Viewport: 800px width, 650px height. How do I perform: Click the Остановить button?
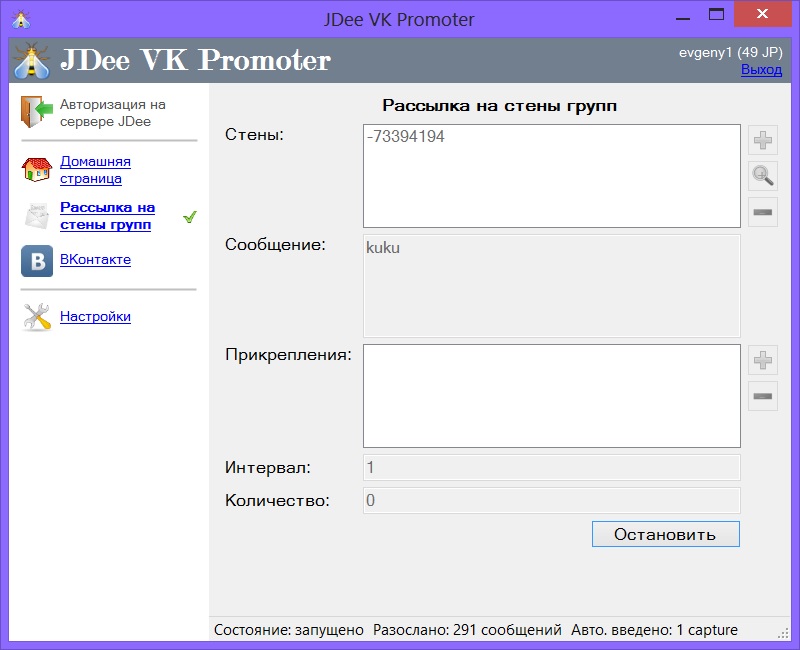click(665, 534)
